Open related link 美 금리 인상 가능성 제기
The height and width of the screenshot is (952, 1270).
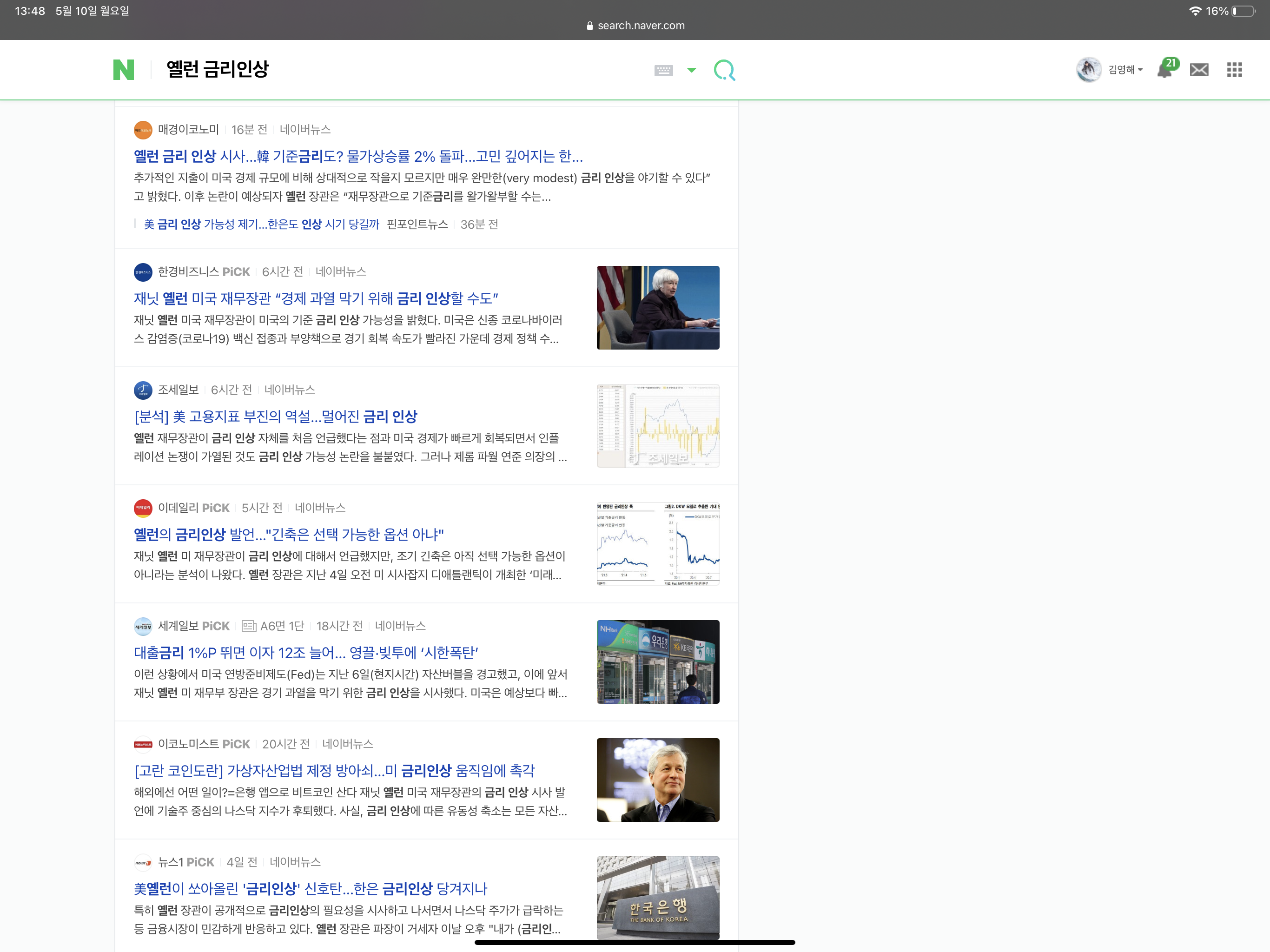pos(261,225)
